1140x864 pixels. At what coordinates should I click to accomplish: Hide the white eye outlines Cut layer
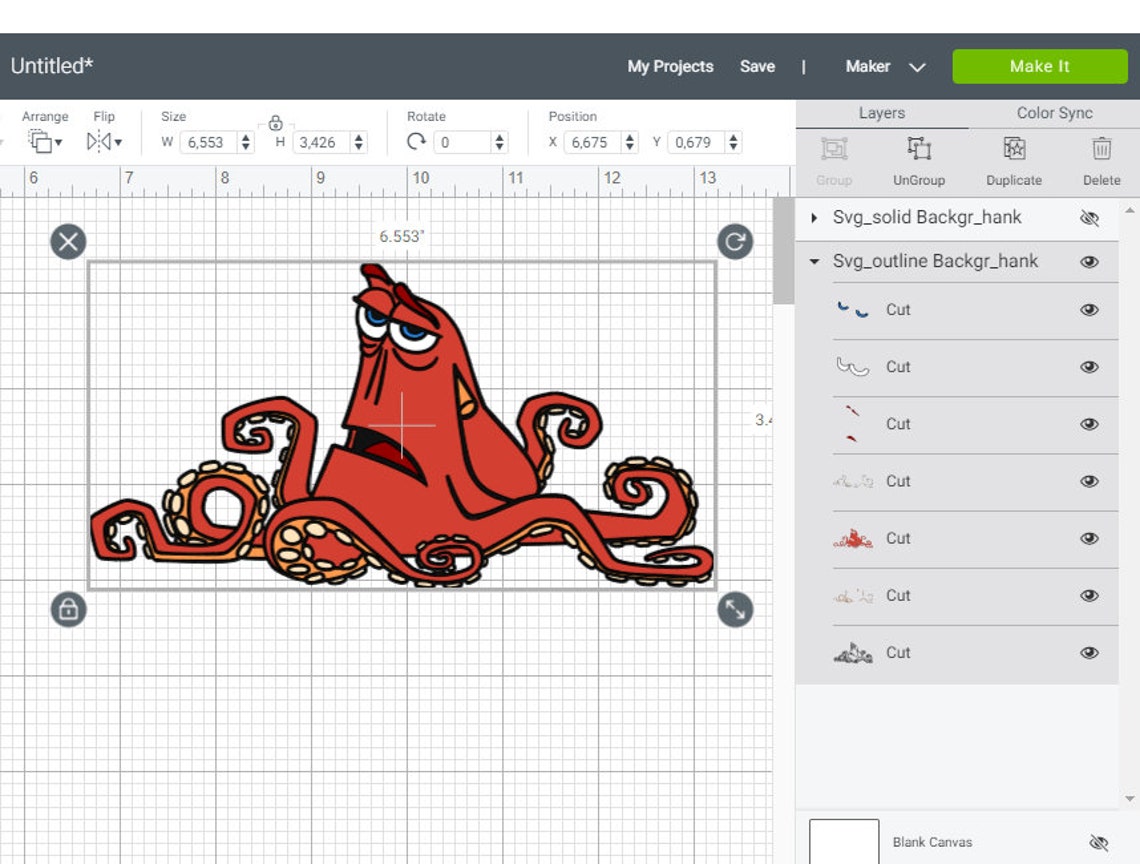(1089, 367)
